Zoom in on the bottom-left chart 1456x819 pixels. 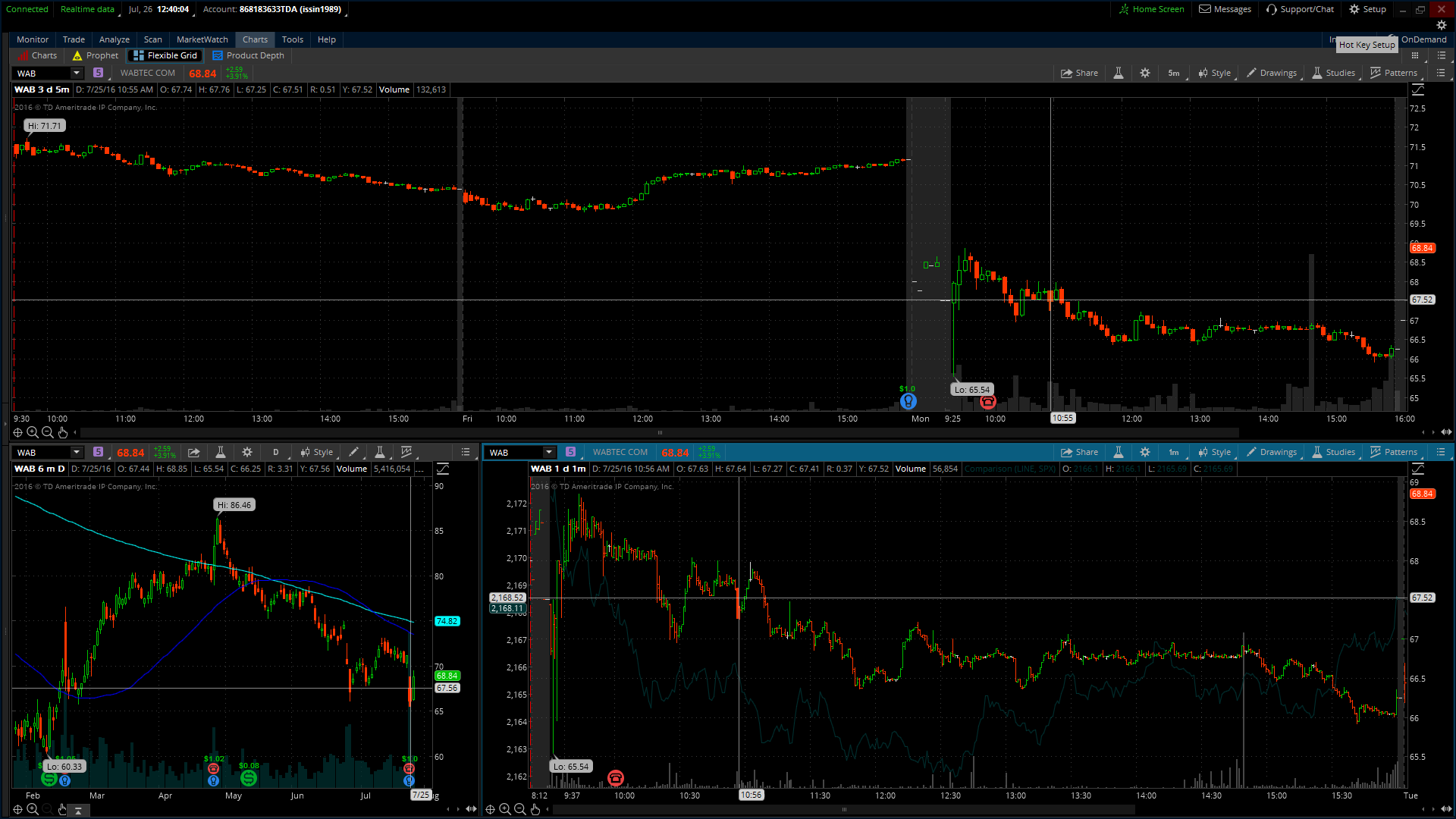tap(33, 809)
